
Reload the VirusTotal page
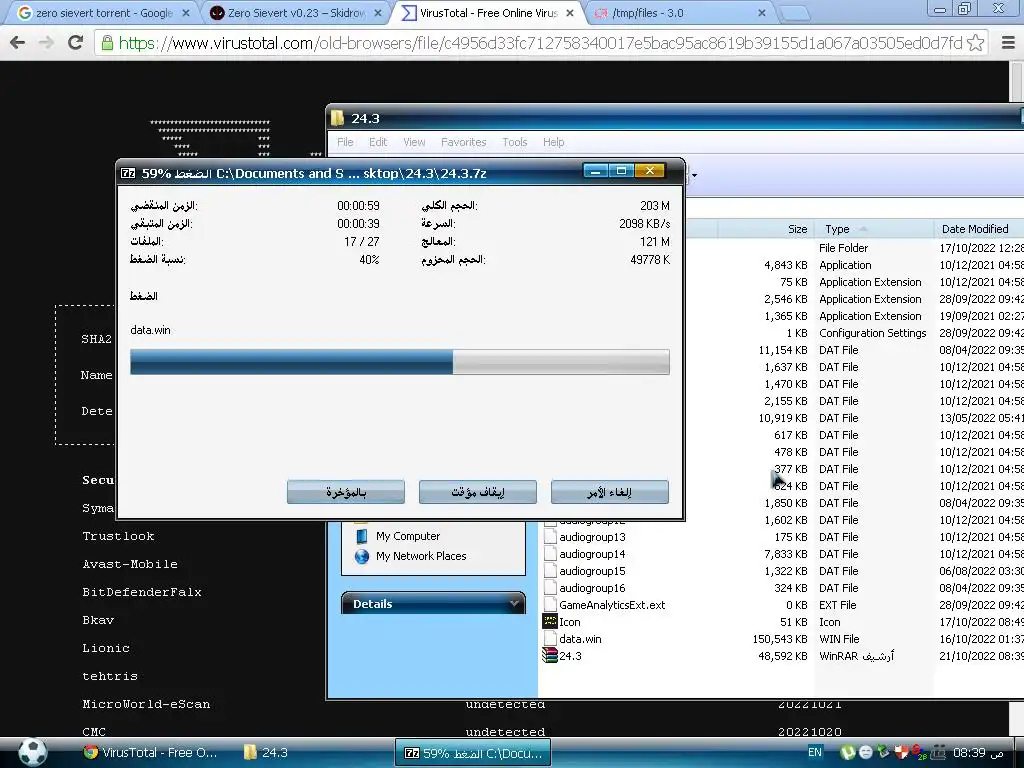(76, 43)
